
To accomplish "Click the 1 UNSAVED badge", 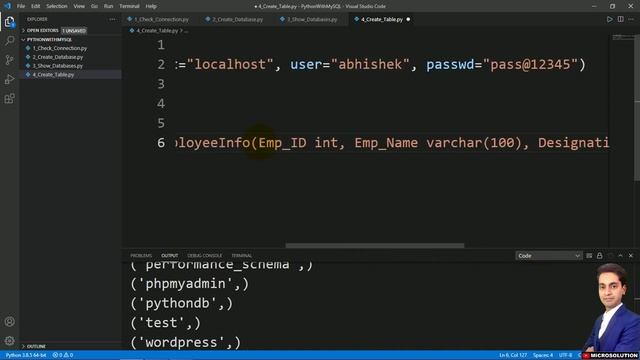I will point(74,31).
